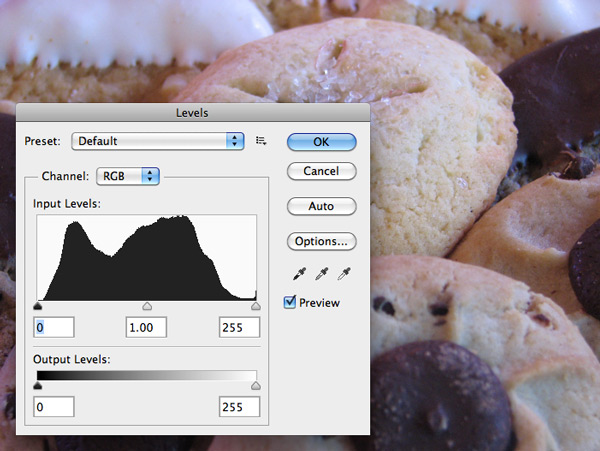
Task: Click the input highlight field showing 255
Action: point(239,328)
